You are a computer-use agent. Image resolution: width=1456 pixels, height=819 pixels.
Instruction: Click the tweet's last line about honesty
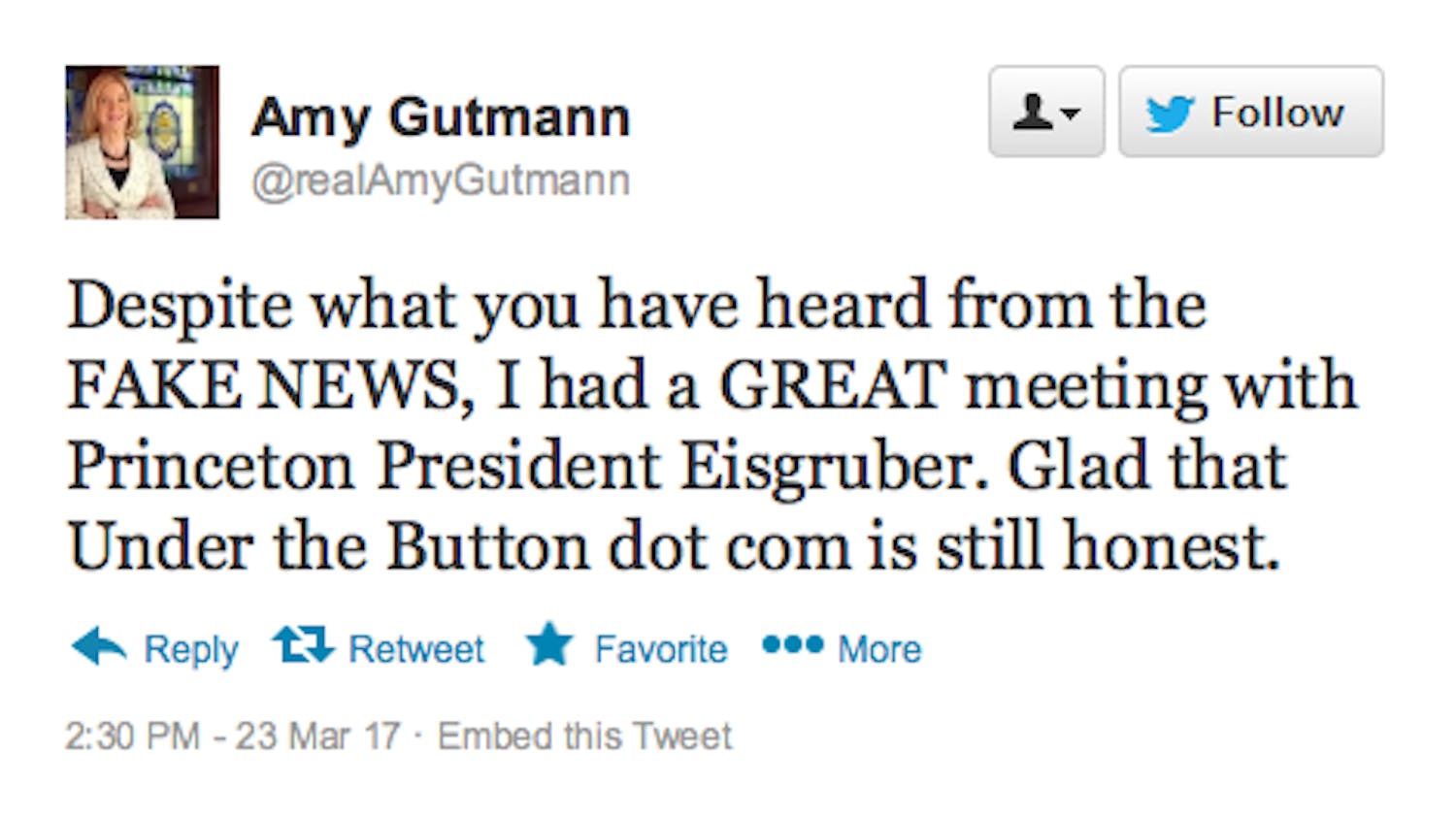coord(674,547)
